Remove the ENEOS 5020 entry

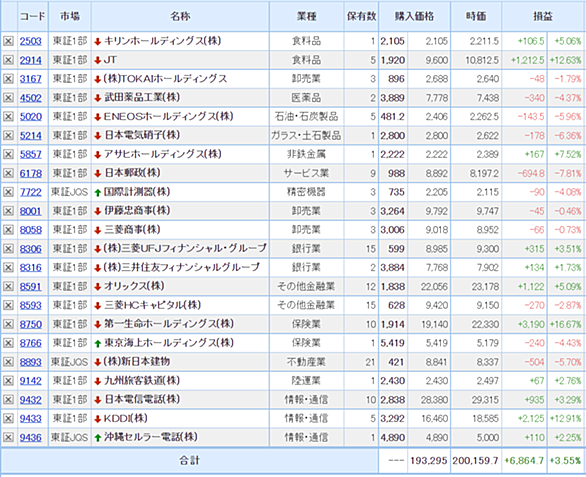coord(8,117)
